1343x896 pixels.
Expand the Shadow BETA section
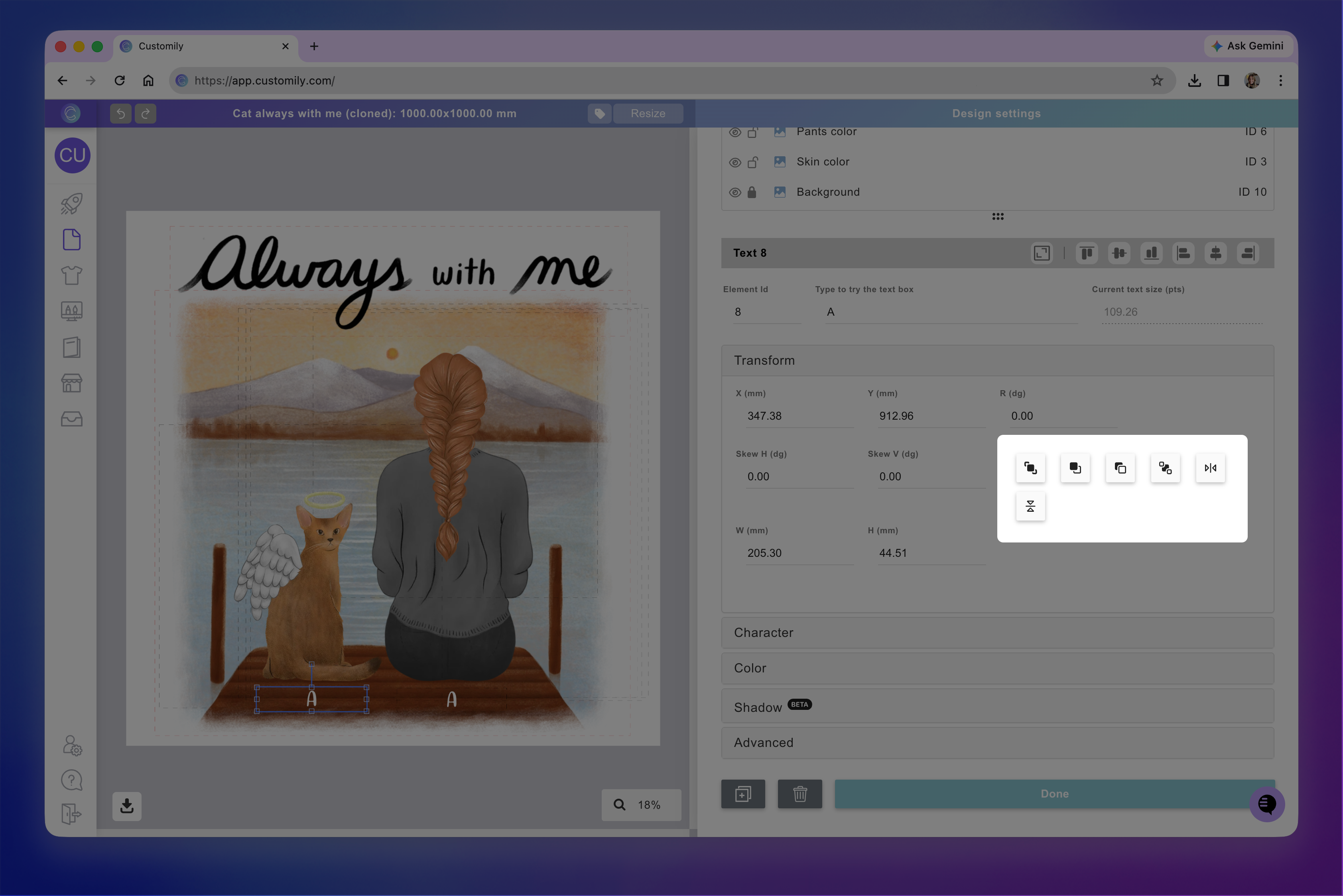[998, 706]
